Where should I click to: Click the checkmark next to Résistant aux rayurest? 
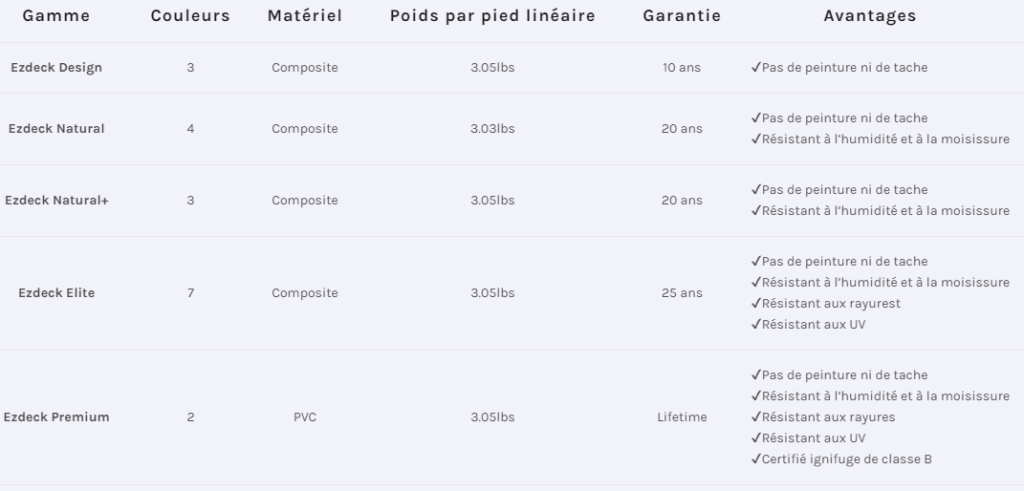pyautogui.click(x=756, y=303)
